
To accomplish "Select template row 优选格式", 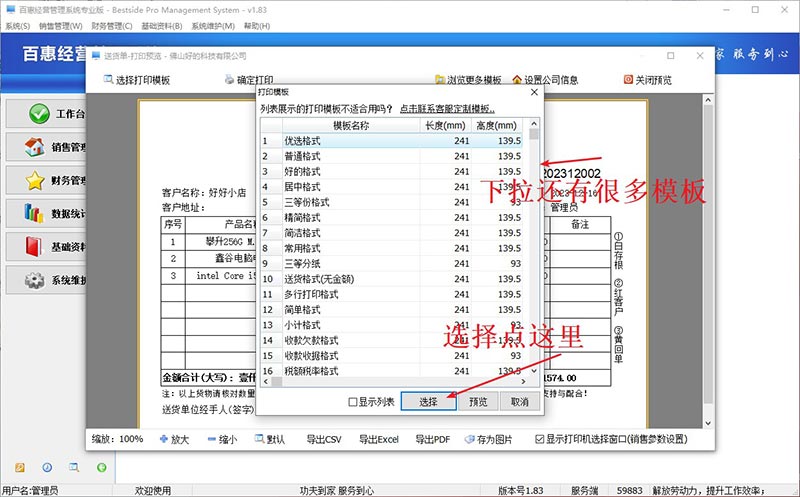I will click(x=393, y=141).
